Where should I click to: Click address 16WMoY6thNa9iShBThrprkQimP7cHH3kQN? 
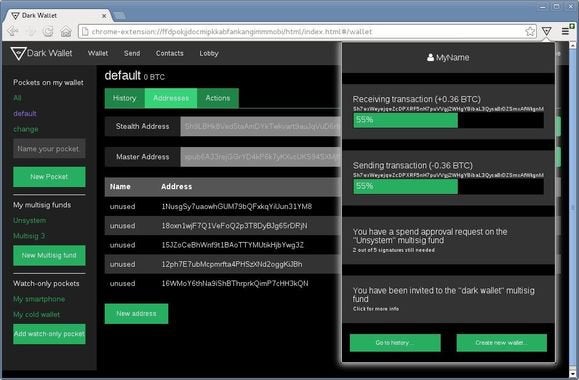[x=235, y=283]
